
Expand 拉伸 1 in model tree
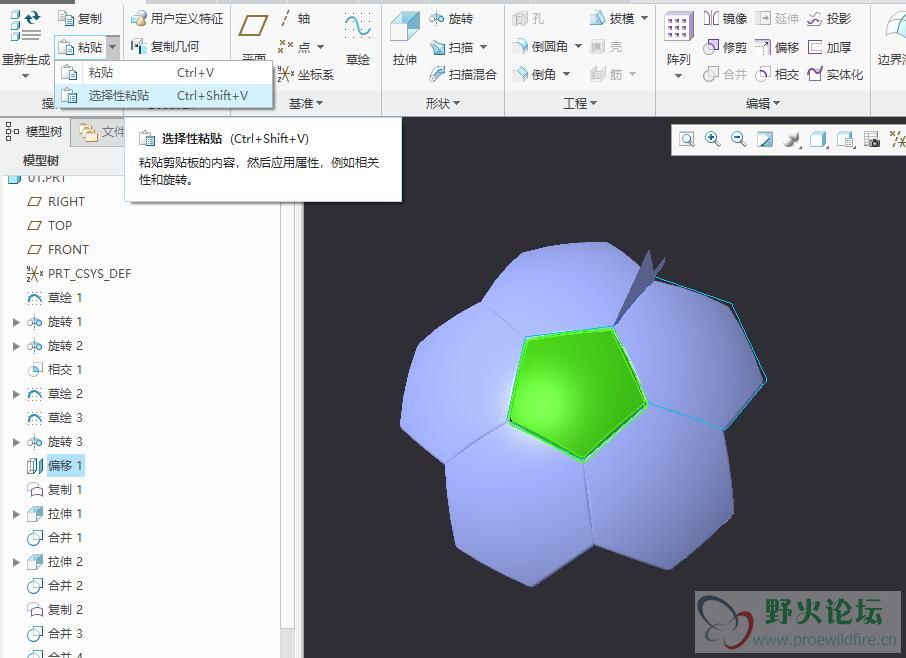[16, 514]
